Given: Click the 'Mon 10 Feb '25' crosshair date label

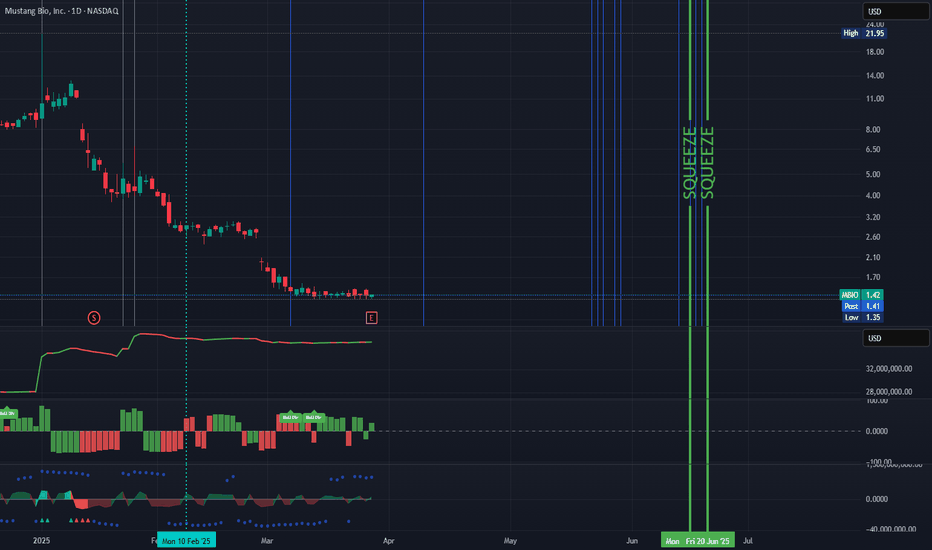Looking at the screenshot, I should click(186, 540).
